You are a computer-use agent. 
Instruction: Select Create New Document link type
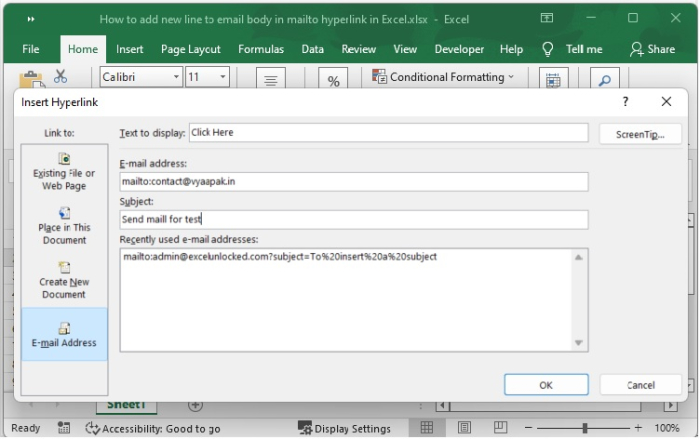(64, 280)
